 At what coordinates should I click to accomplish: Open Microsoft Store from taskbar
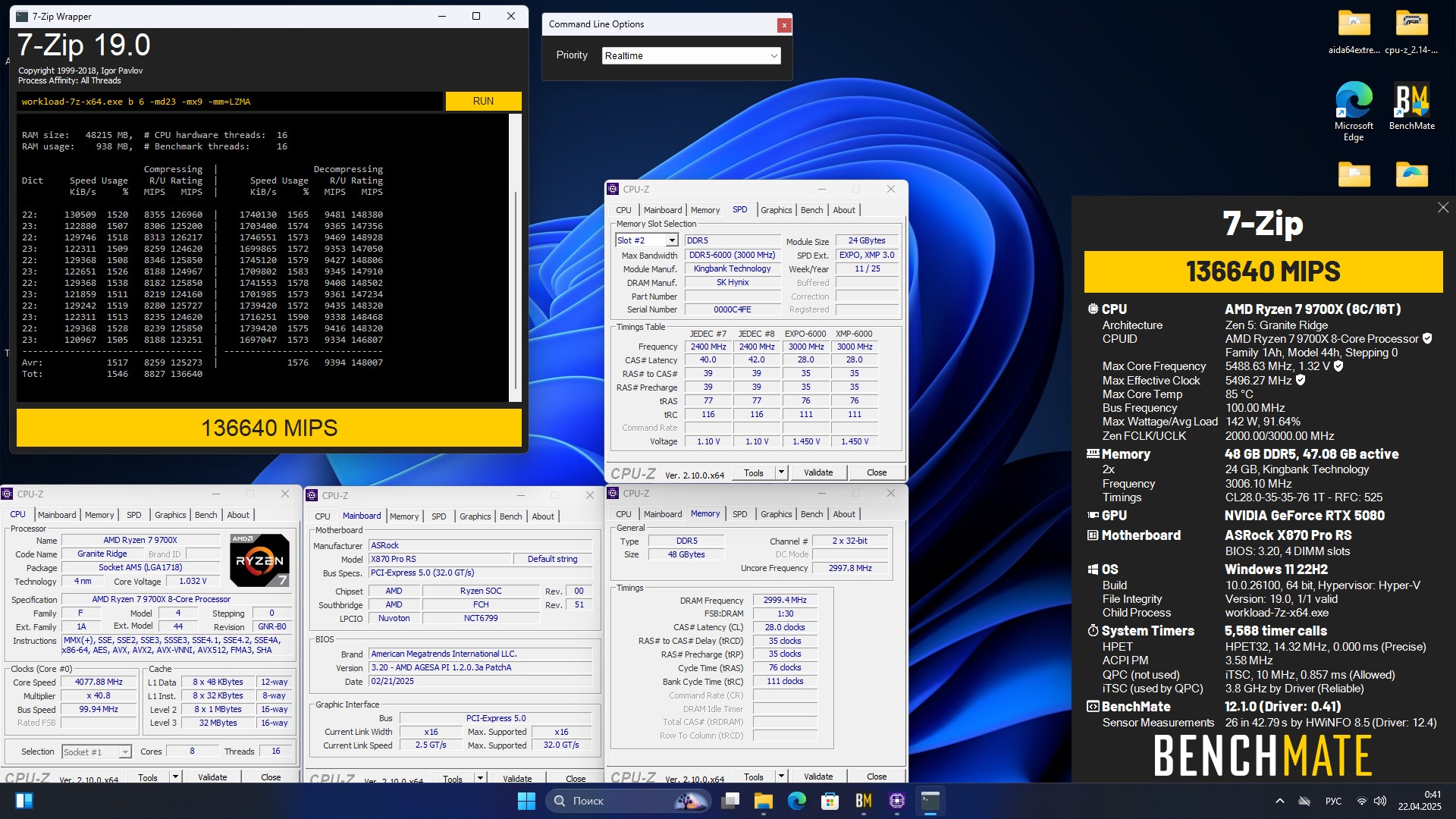(x=830, y=801)
